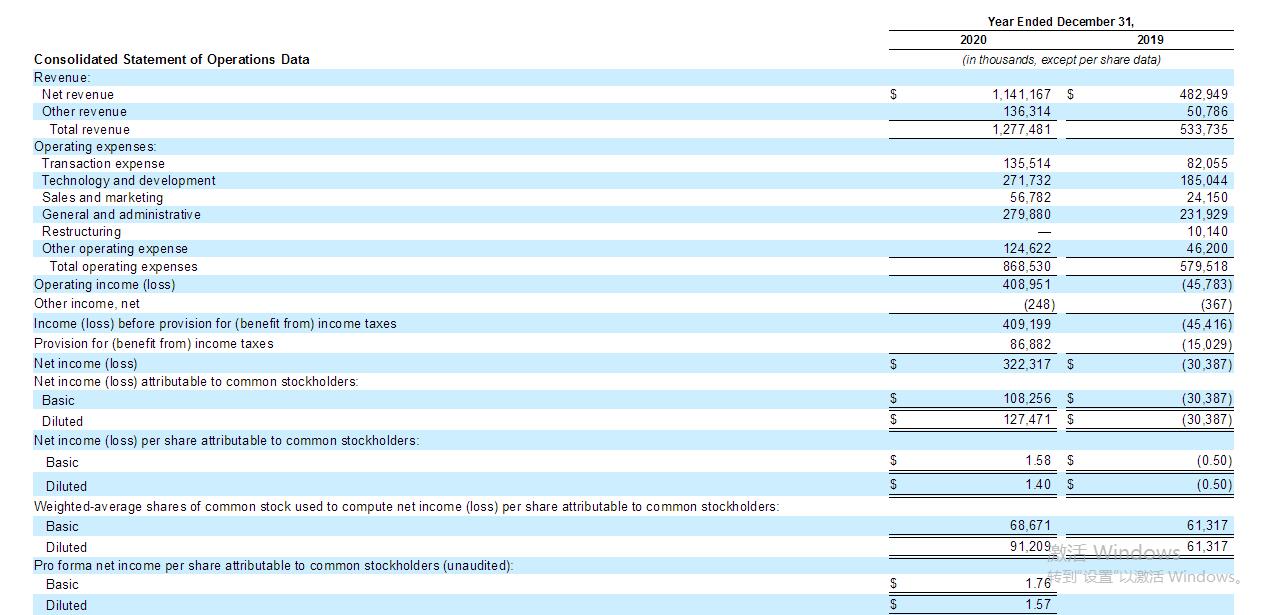Click the pro forma diluted value 1.57
1269x615 pixels.
point(1038,605)
